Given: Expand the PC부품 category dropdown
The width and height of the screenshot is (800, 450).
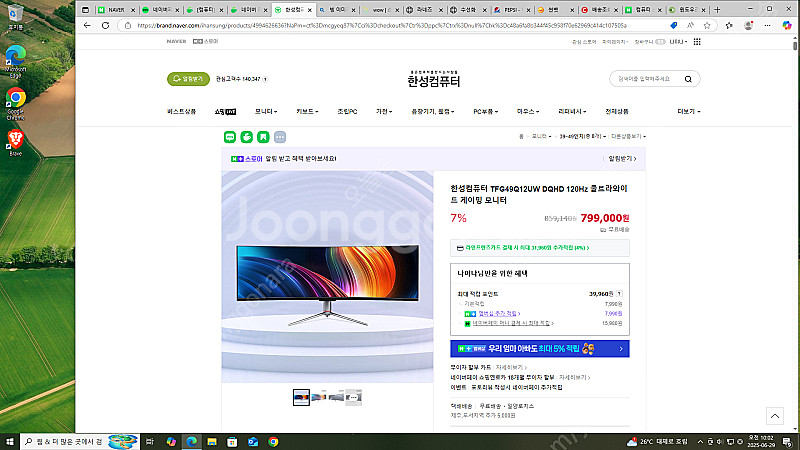Looking at the screenshot, I should tap(486, 111).
